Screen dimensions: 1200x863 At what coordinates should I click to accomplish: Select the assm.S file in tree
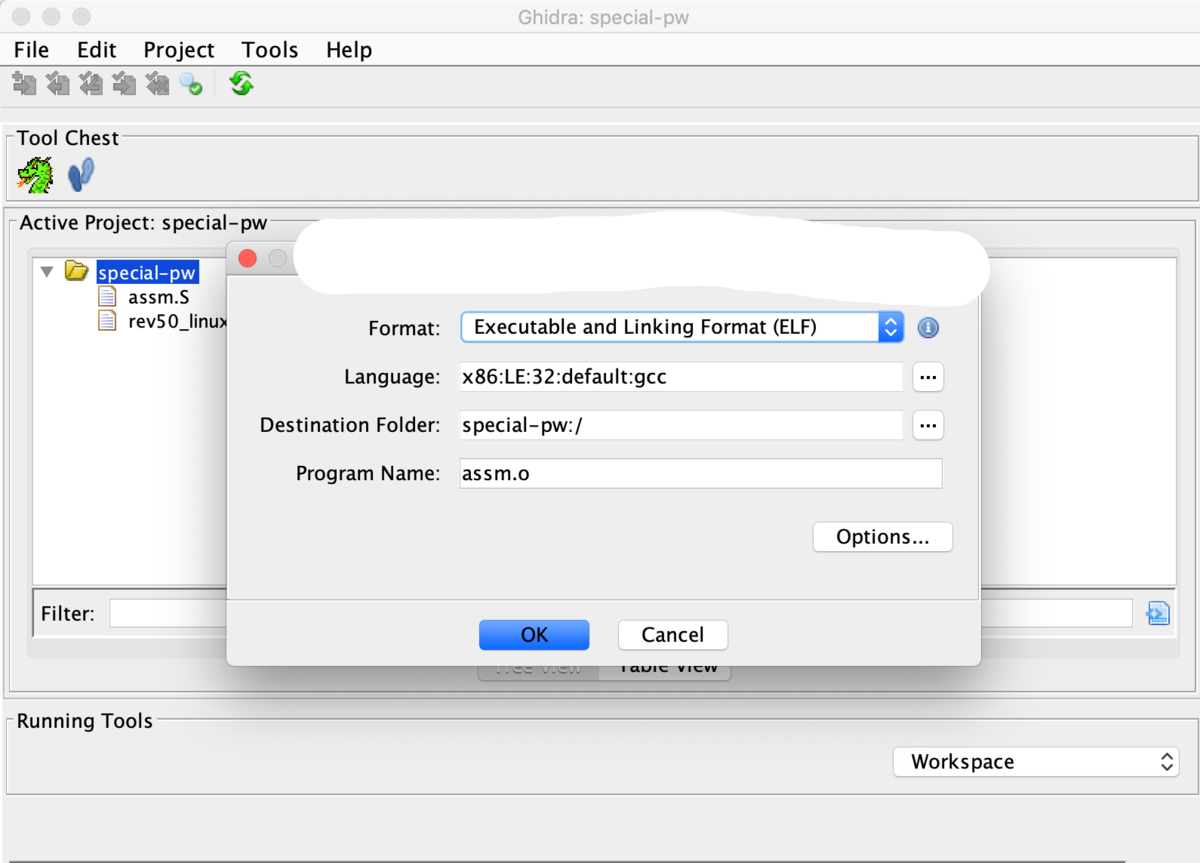point(159,297)
